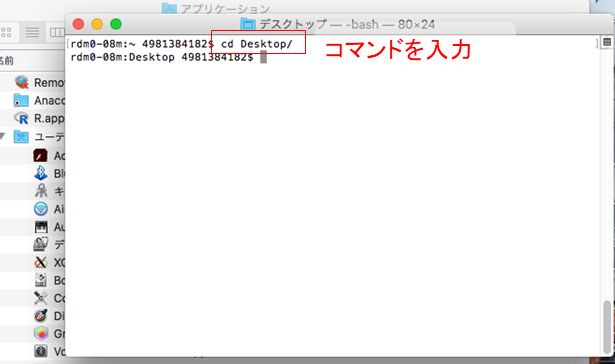Screen dimensions: 615x364
Task: Select the R.app icon
Action: (x=21, y=118)
